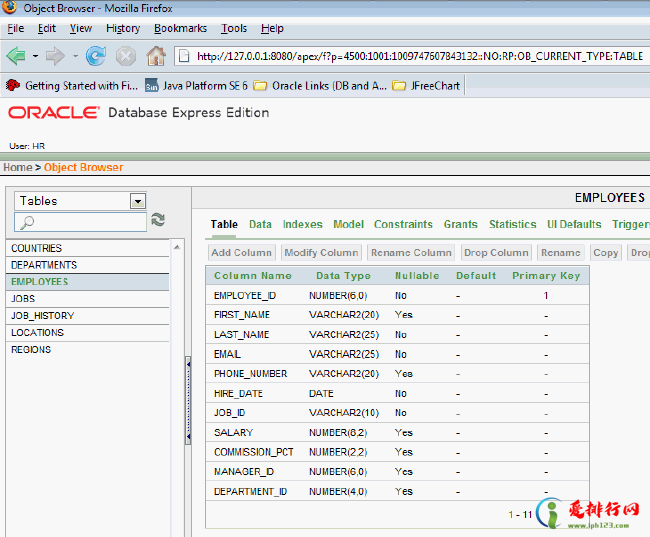Click the Home breadcrumb link
This screenshot has width=650, height=537.
17,167
